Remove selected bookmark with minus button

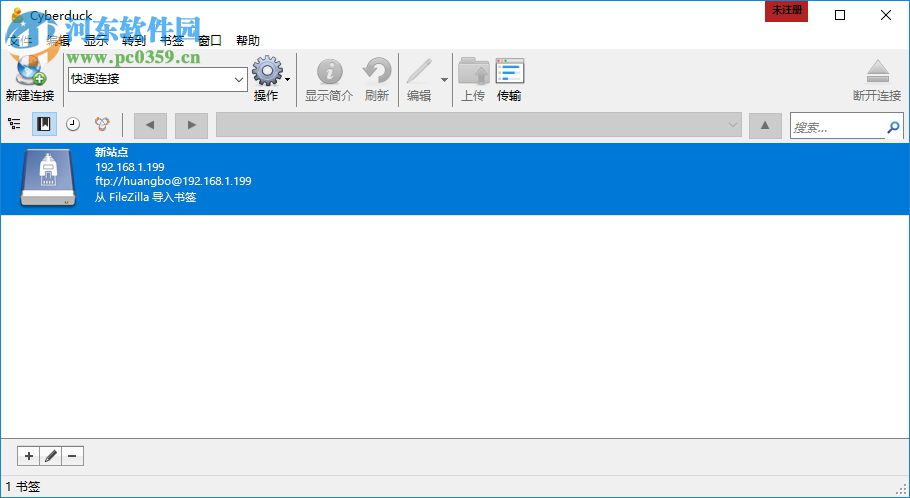tap(72, 456)
